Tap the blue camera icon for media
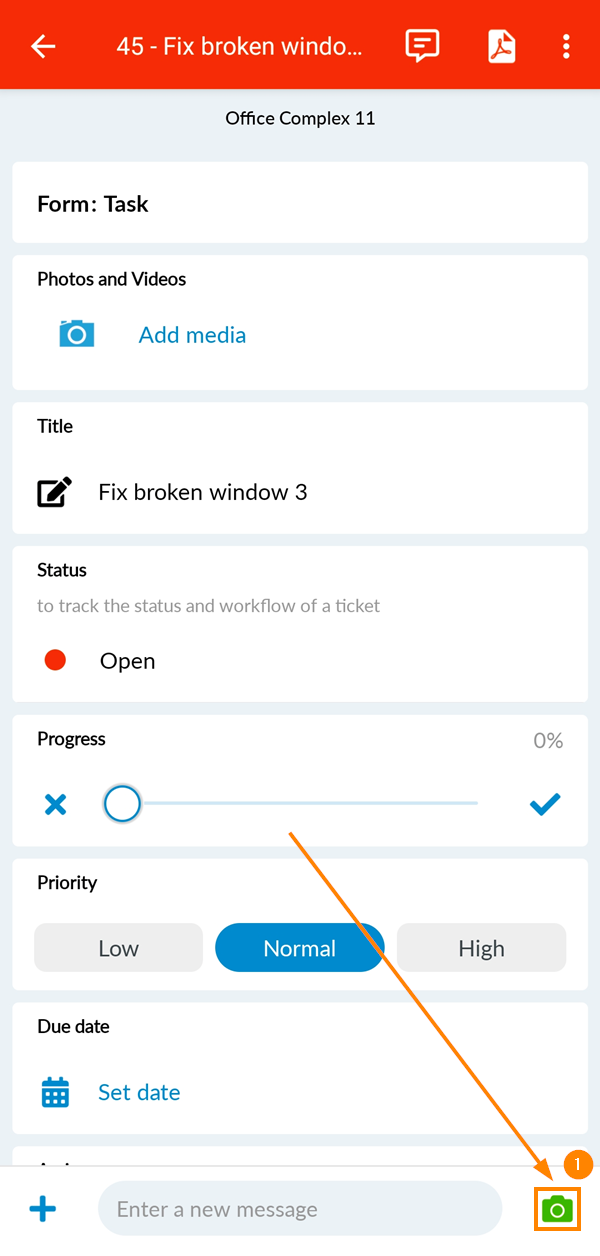 pyautogui.click(x=76, y=334)
